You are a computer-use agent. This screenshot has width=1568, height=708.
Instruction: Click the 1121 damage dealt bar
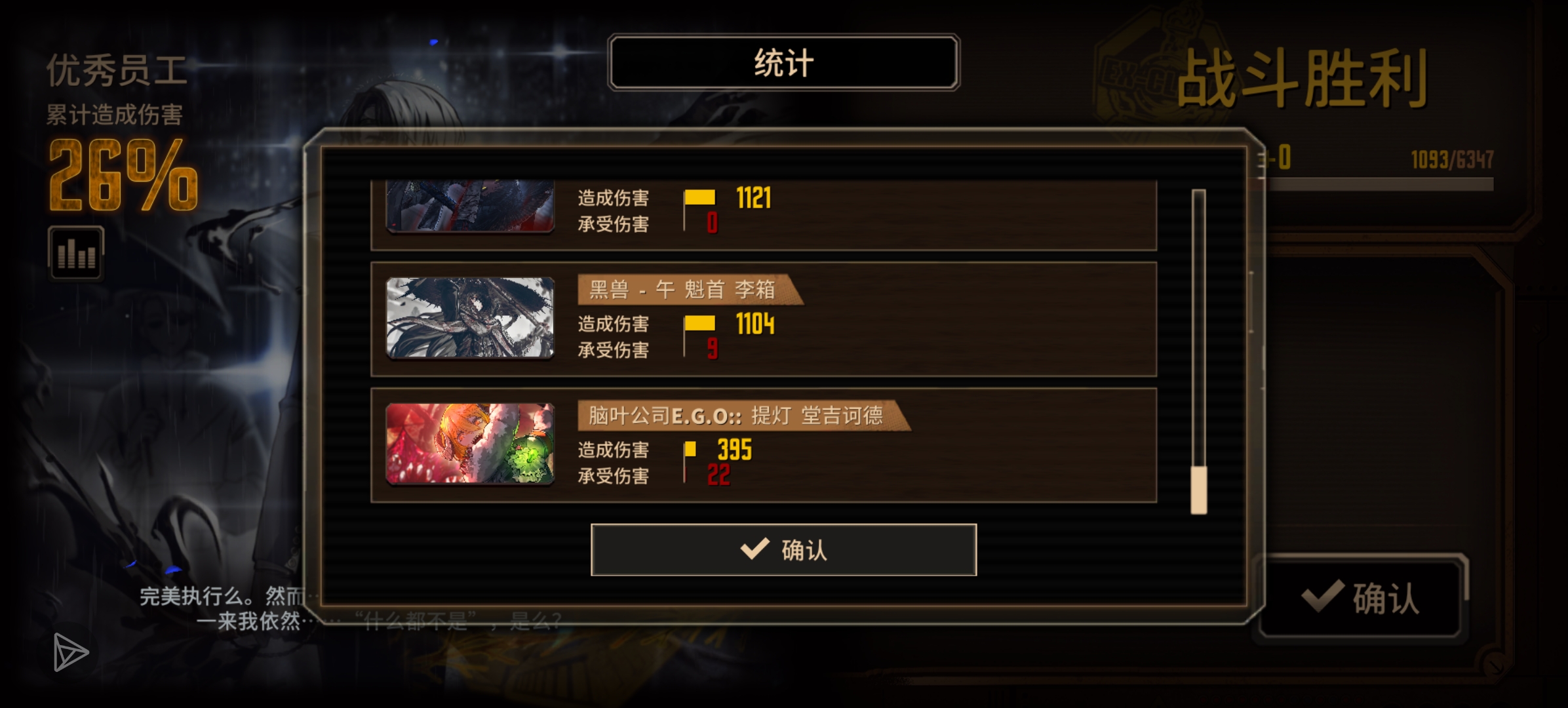click(699, 197)
